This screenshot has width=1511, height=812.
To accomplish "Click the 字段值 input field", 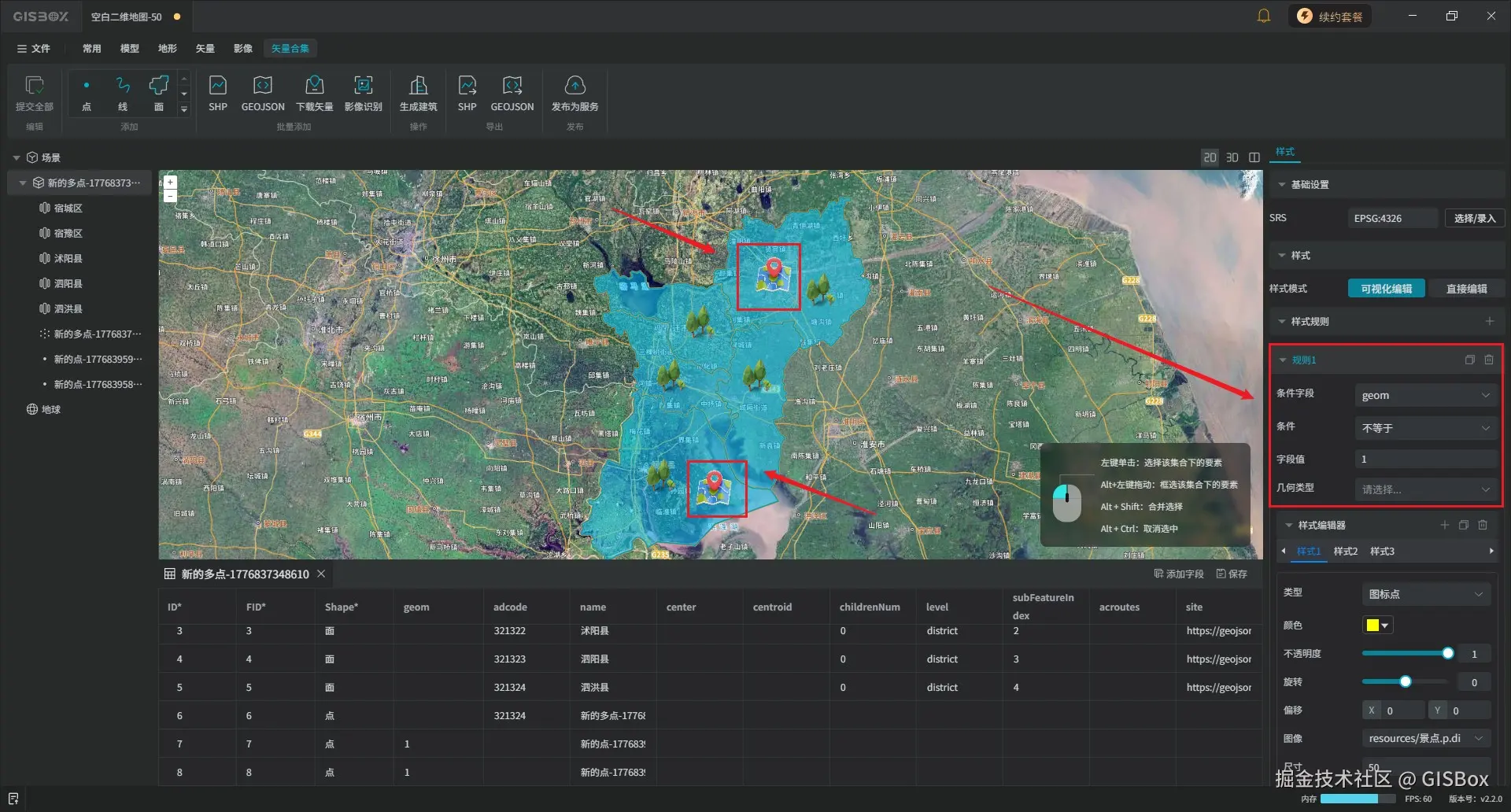I will tap(1425, 459).
